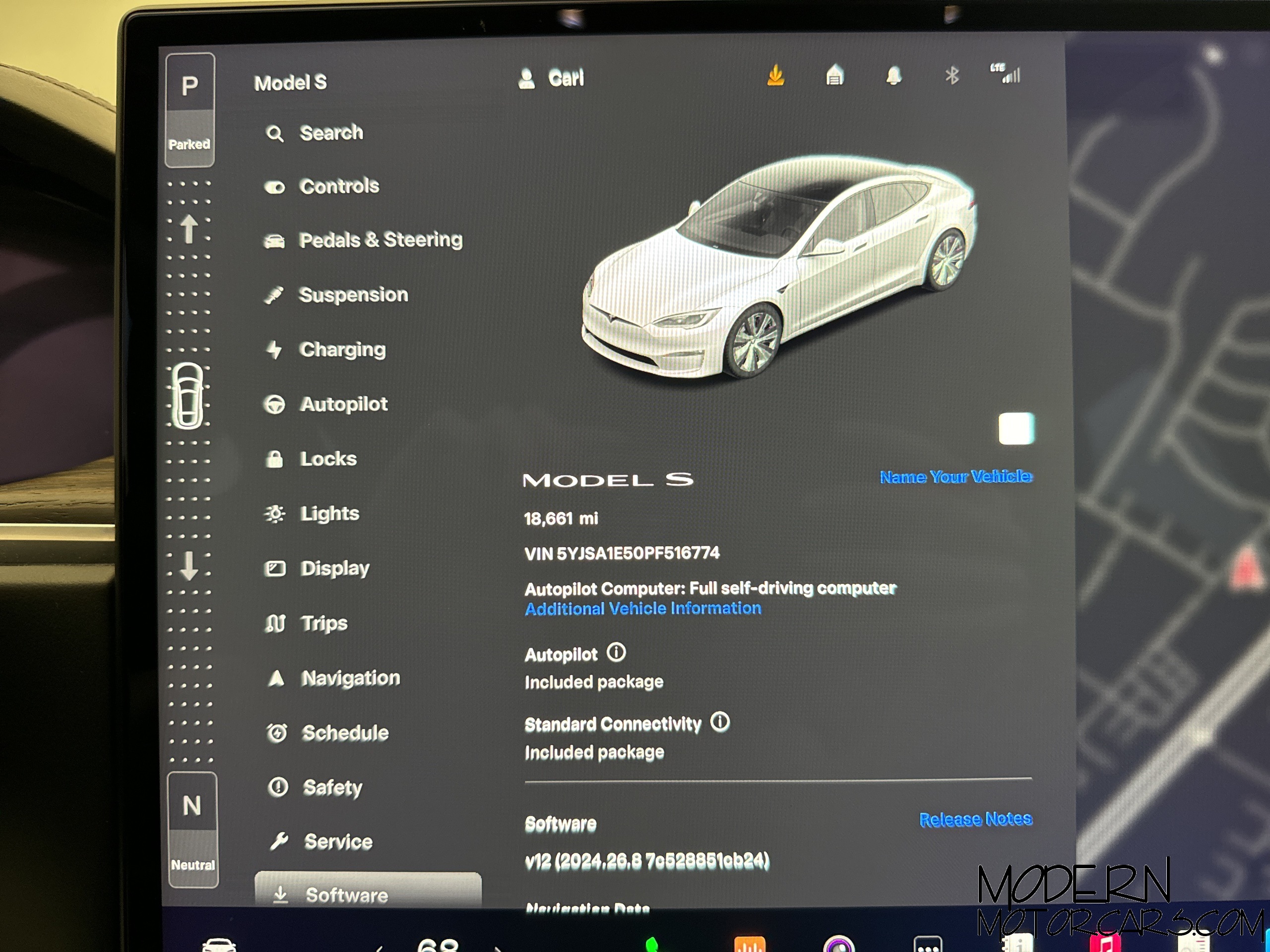Tap the Suspension shock icon

point(274,295)
